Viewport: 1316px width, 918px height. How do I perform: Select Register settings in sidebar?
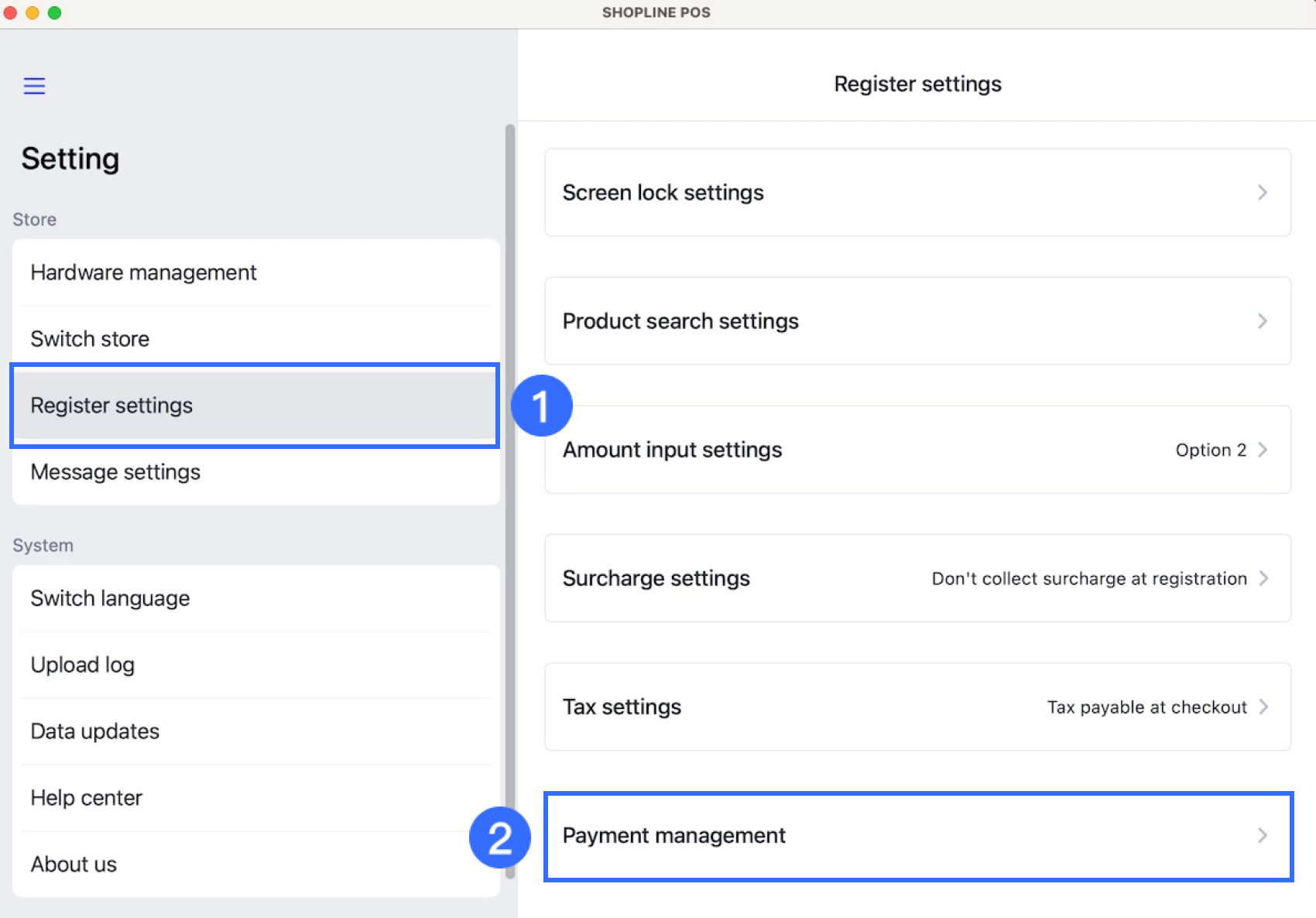point(112,406)
